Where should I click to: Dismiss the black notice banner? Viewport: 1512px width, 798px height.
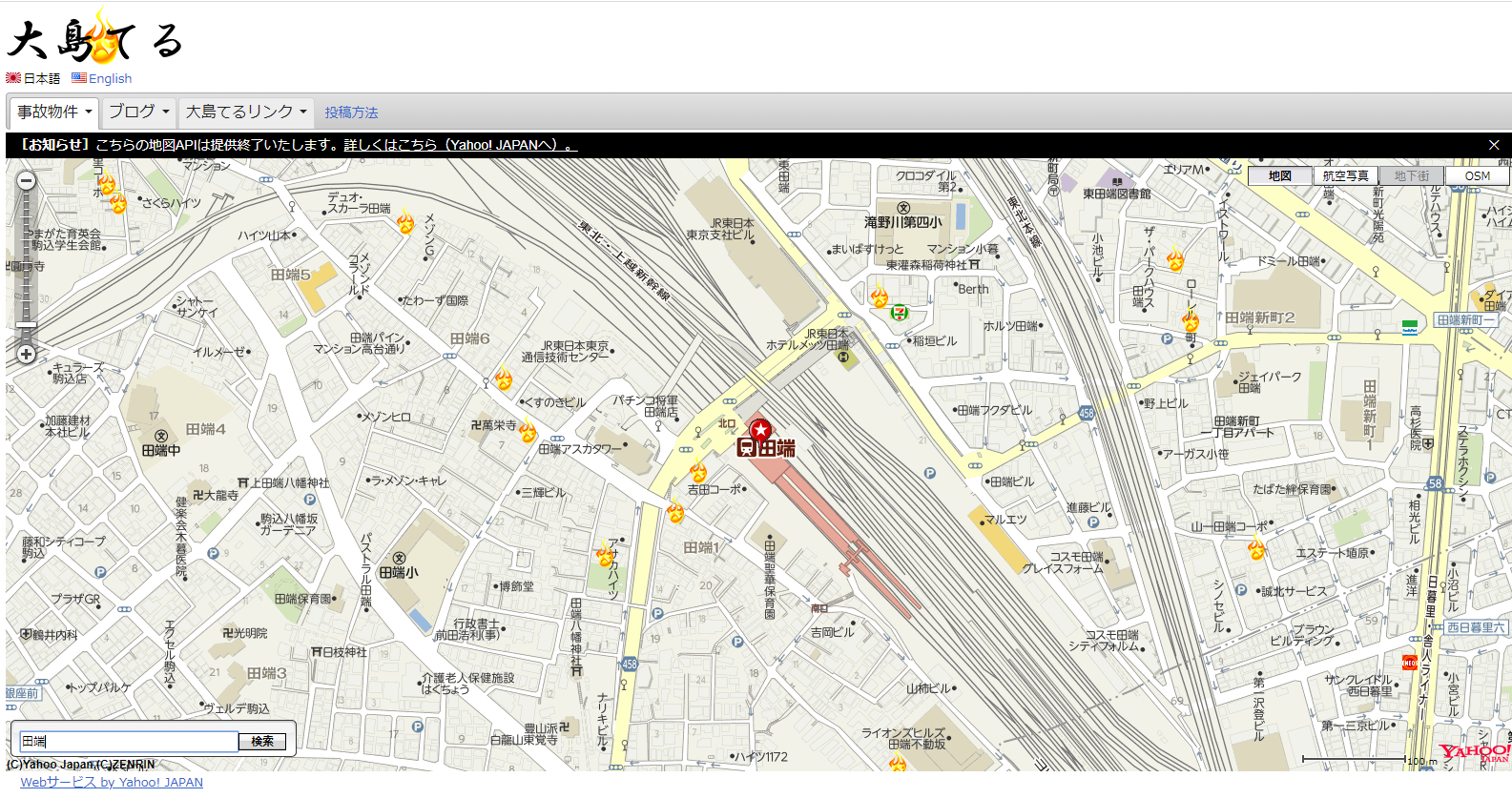point(1494,145)
